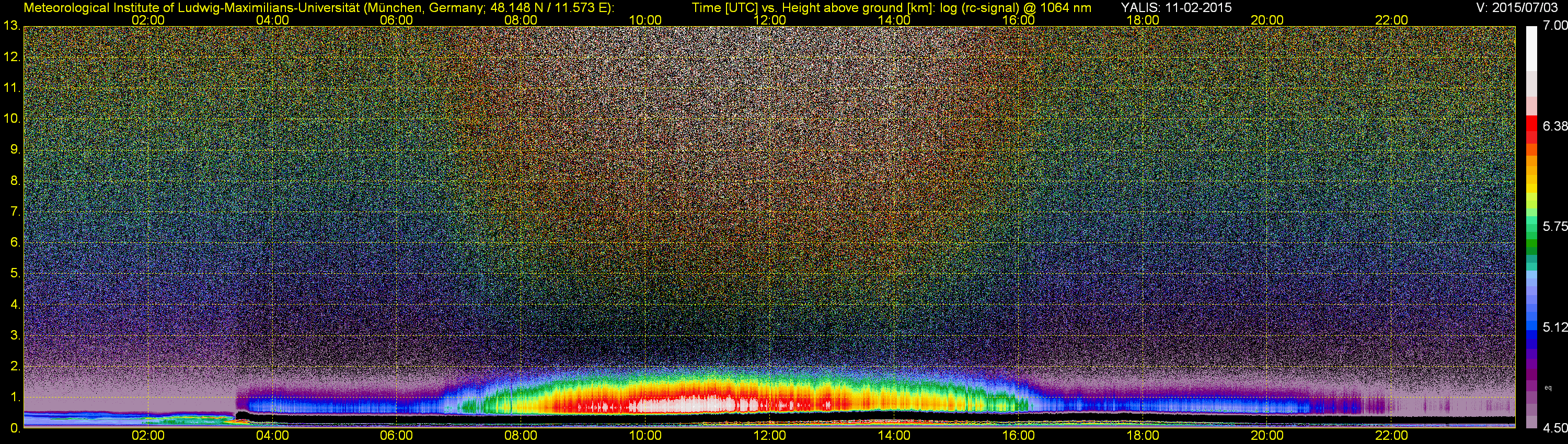Click the 10:00 label on top time axis
This screenshot has height=444, width=1568.
pyautogui.click(x=645, y=20)
